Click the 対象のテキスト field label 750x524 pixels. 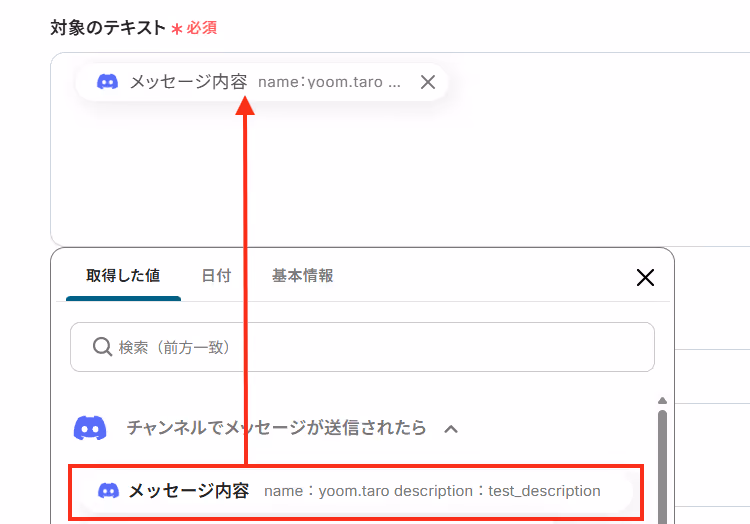coord(108,28)
